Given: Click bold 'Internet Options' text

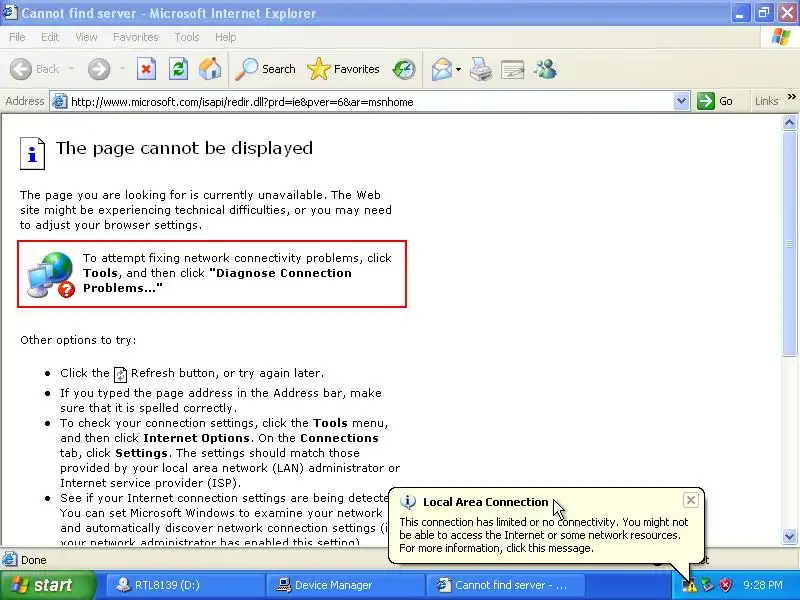Looking at the screenshot, I should coord(196,438).
